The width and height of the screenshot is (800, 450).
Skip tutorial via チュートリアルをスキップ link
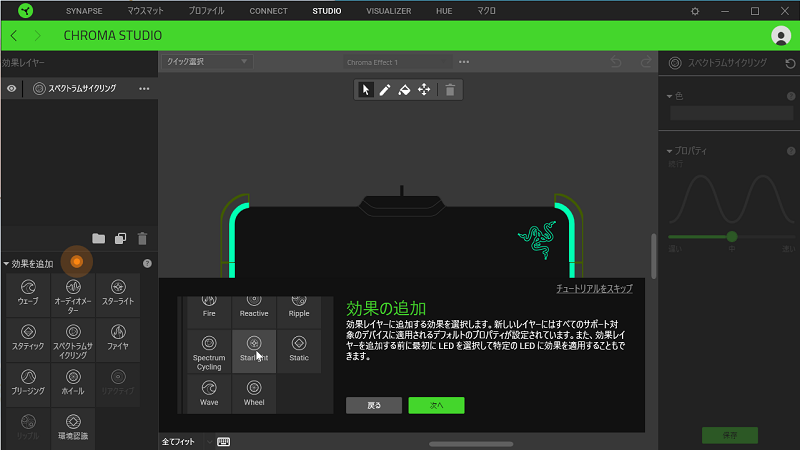point(594,288)
